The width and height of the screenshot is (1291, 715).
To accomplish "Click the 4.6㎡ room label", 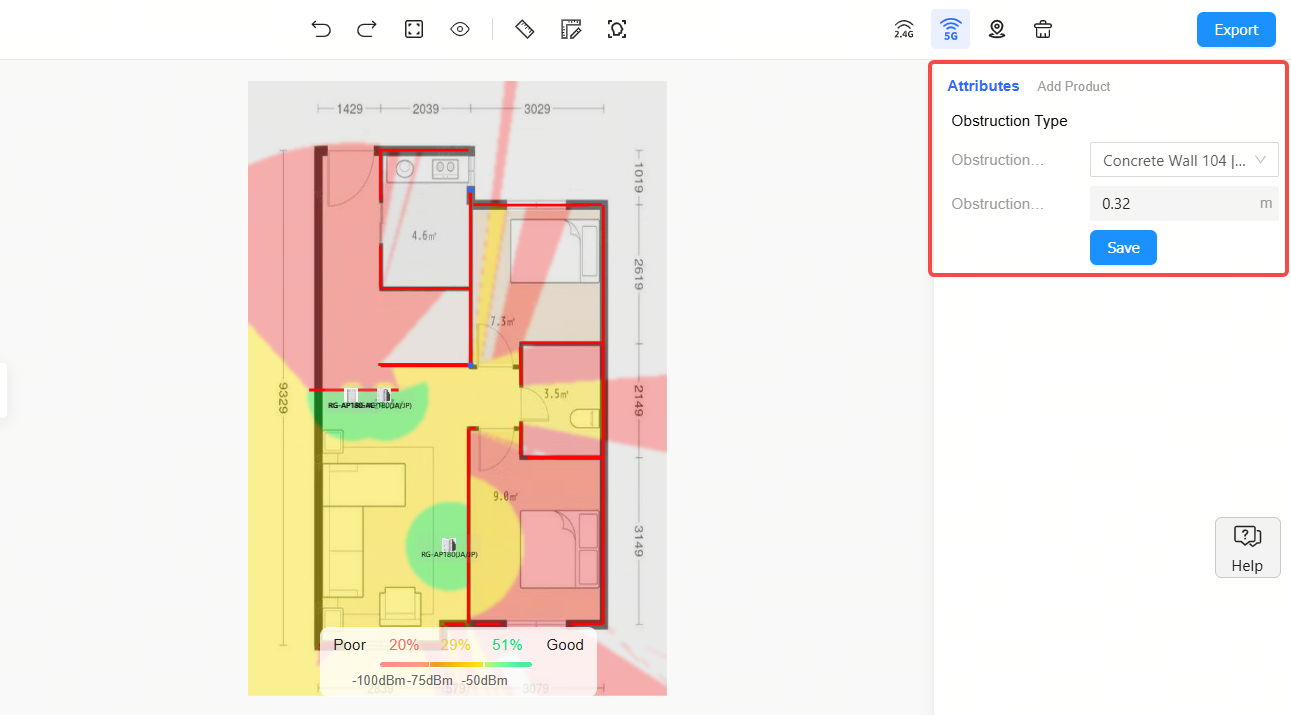I will (424, 237).
